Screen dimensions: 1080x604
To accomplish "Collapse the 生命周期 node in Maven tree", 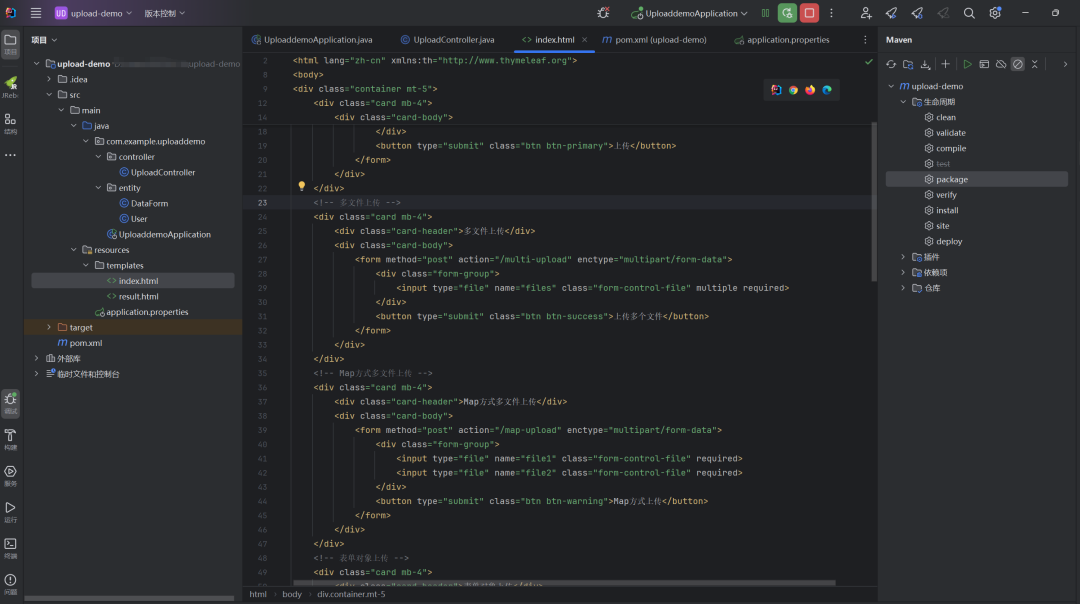I will tap(903, 101).
